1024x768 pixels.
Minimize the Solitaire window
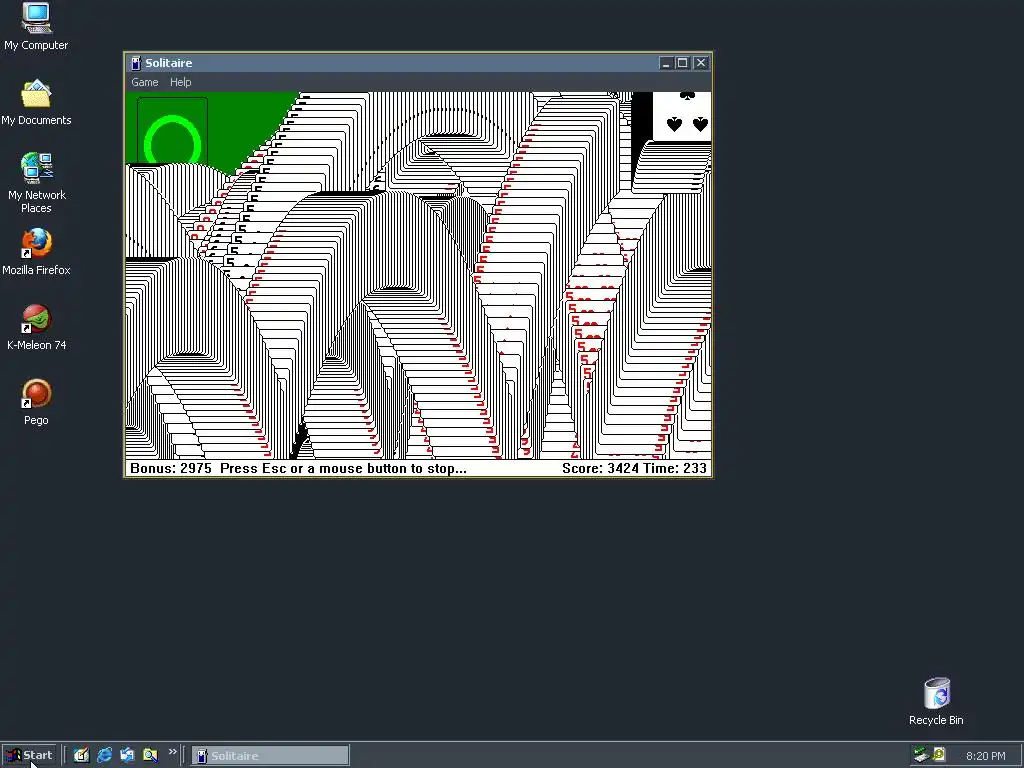pos(665,63)
